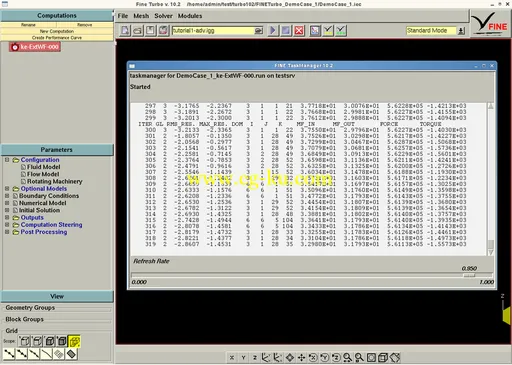Click rotate about Z axis icon
Viewport: 512px width, 365px height.
click(336, 358)
